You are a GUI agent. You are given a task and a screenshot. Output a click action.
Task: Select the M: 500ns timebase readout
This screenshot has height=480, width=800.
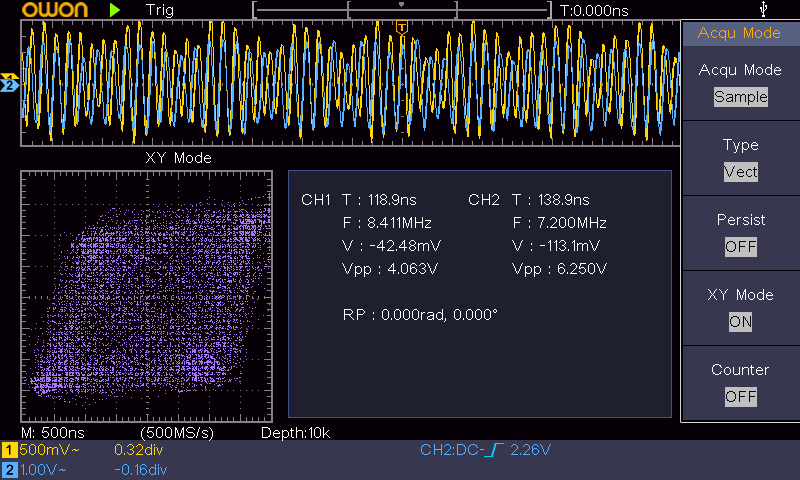(x=53, y=432)
